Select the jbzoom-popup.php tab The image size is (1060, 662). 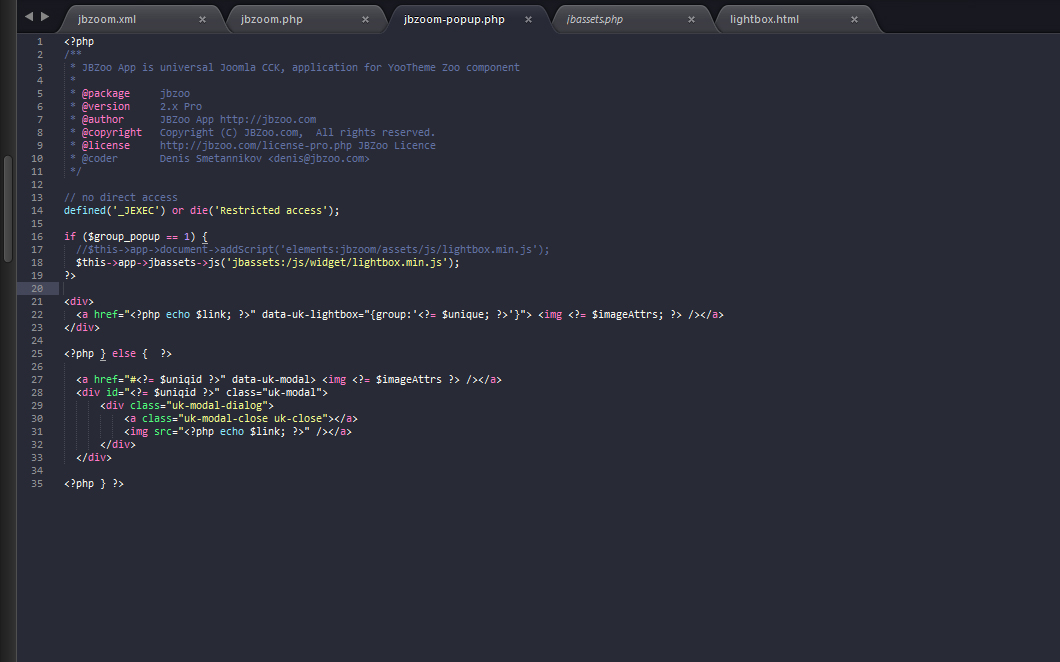coord(454,19)
